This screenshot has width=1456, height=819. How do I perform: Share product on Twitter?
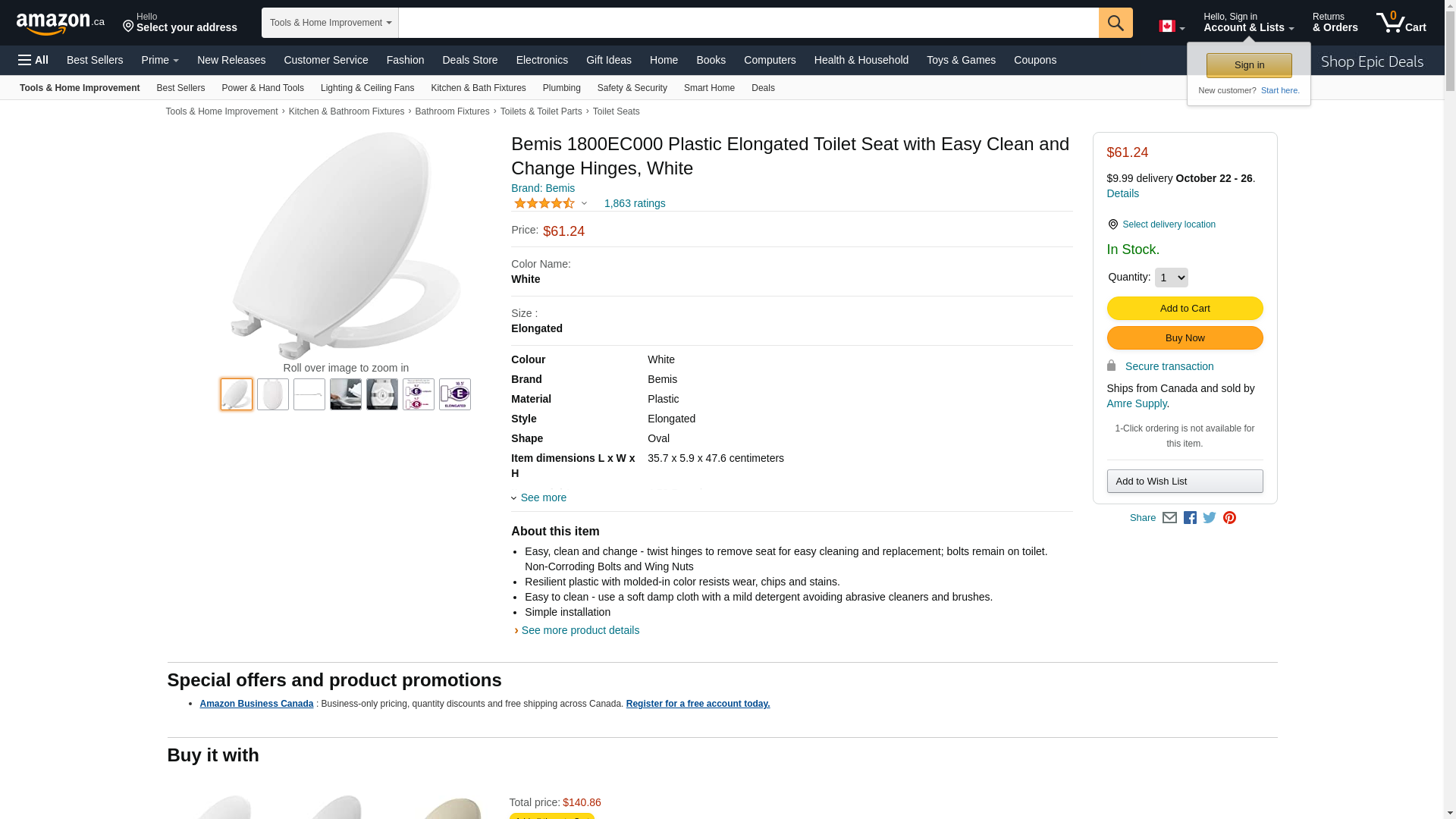1210,518
